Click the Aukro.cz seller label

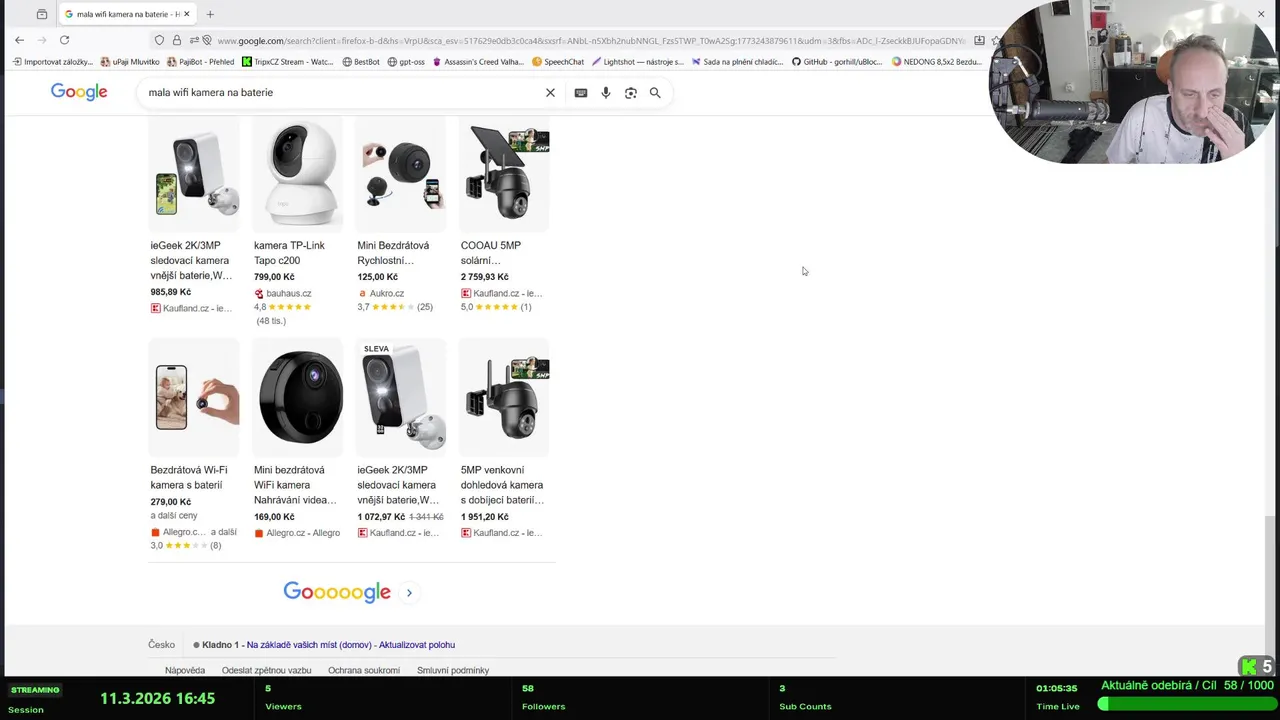click(381, 294)
